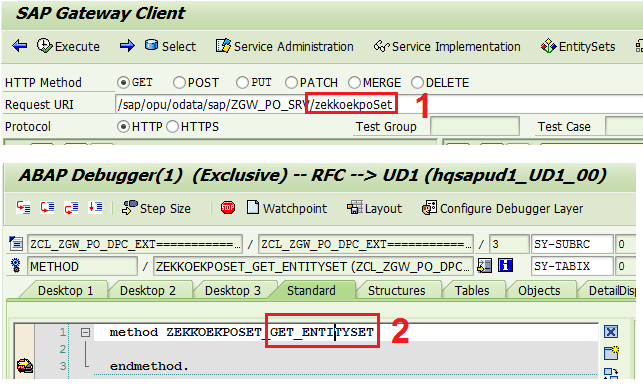Click the Test Group input field
The image size is (643, 390).
[x=475, y=126]
